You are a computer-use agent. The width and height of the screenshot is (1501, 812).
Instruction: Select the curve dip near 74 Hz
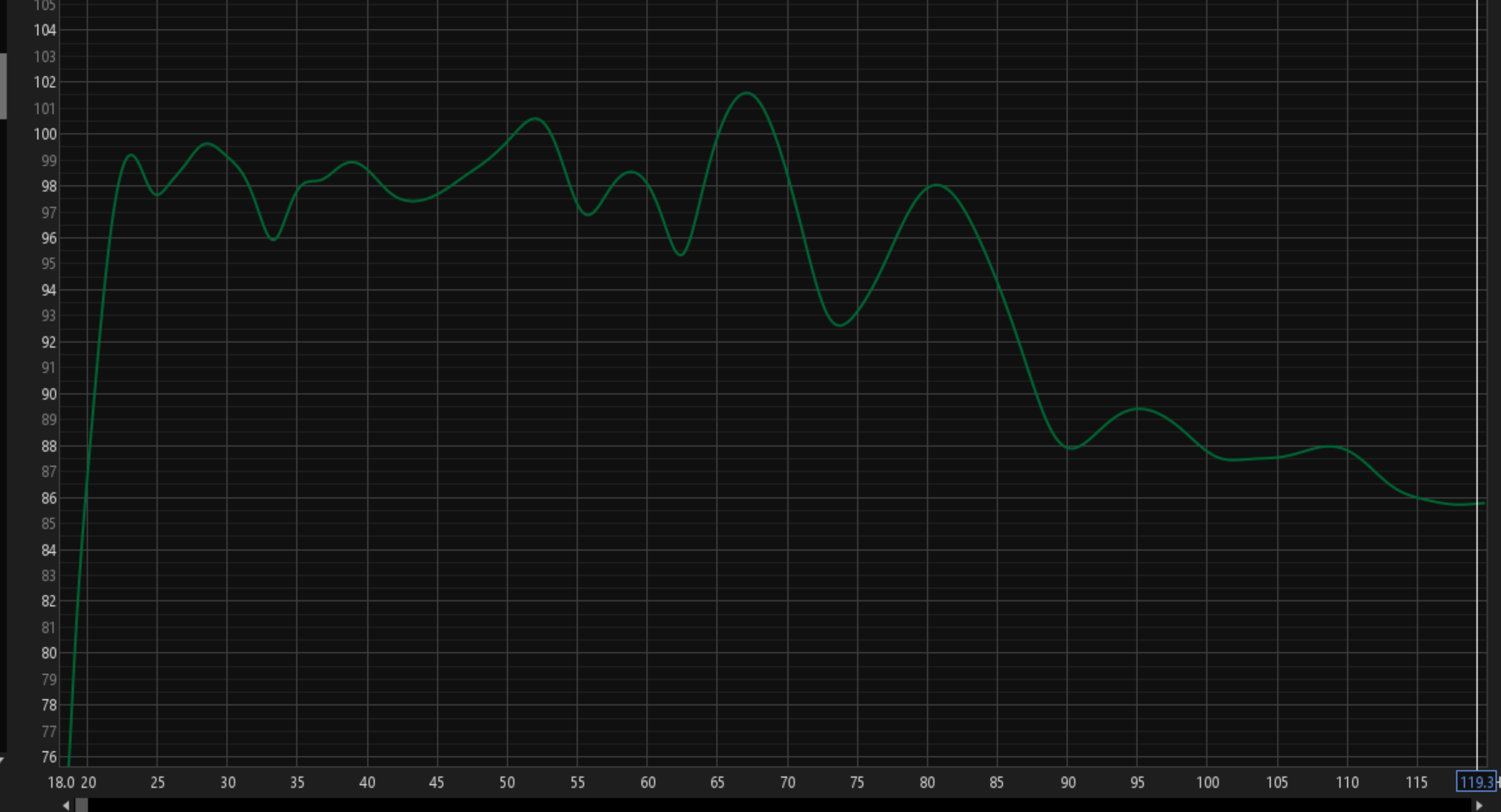(x=838, y=326)
